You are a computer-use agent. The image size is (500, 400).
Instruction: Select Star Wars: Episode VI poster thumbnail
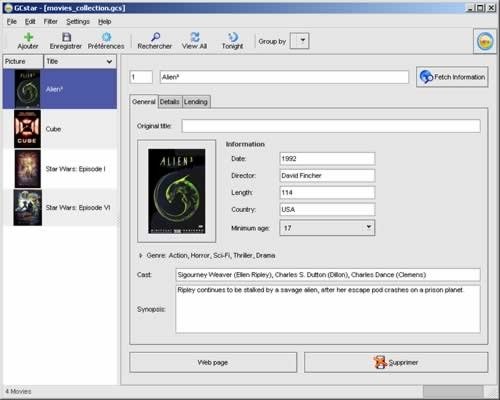(28, 208)
